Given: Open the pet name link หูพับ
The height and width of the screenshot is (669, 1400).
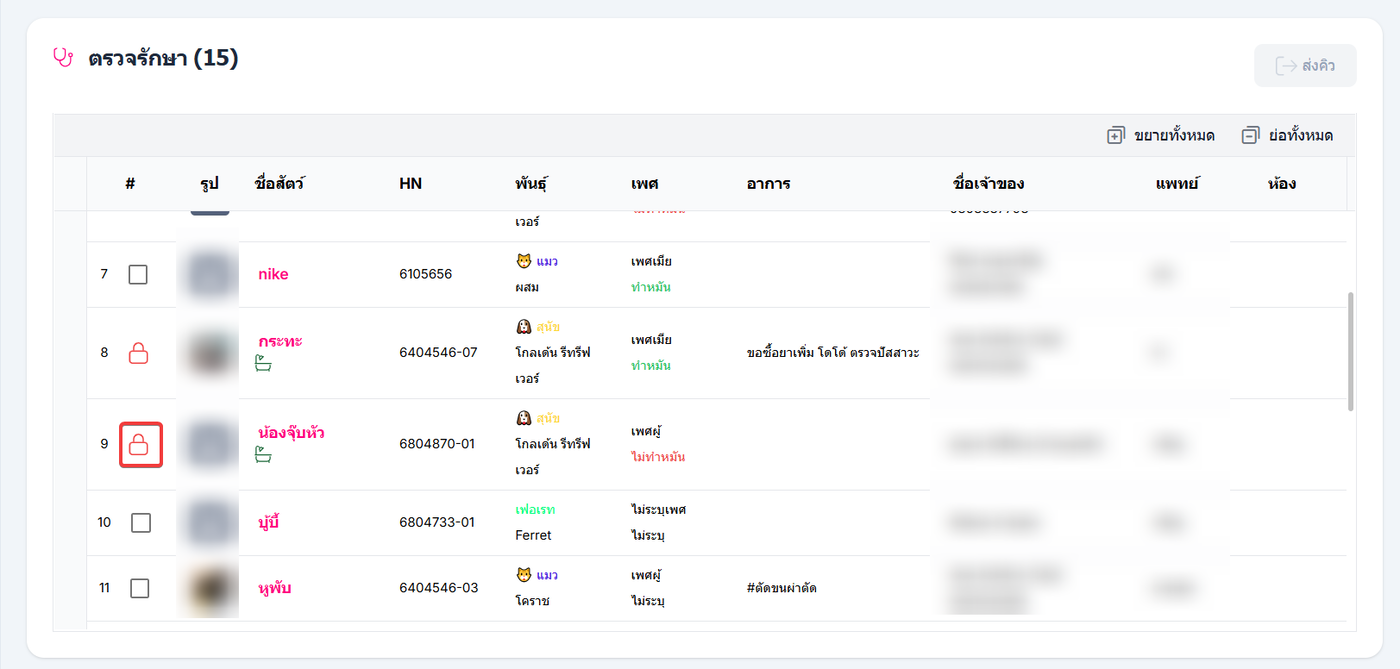Looking at the screenshot, I should click(274, 588).
